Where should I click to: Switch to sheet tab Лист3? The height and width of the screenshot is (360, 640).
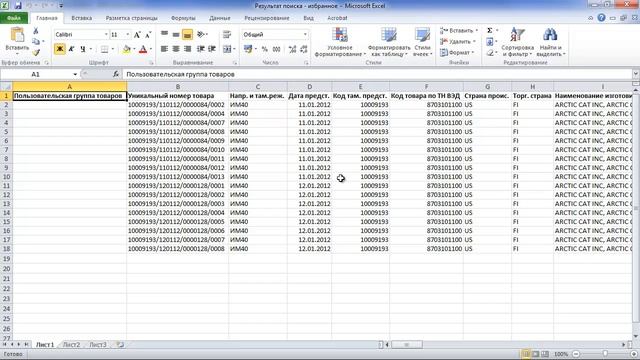click(98, 345)
